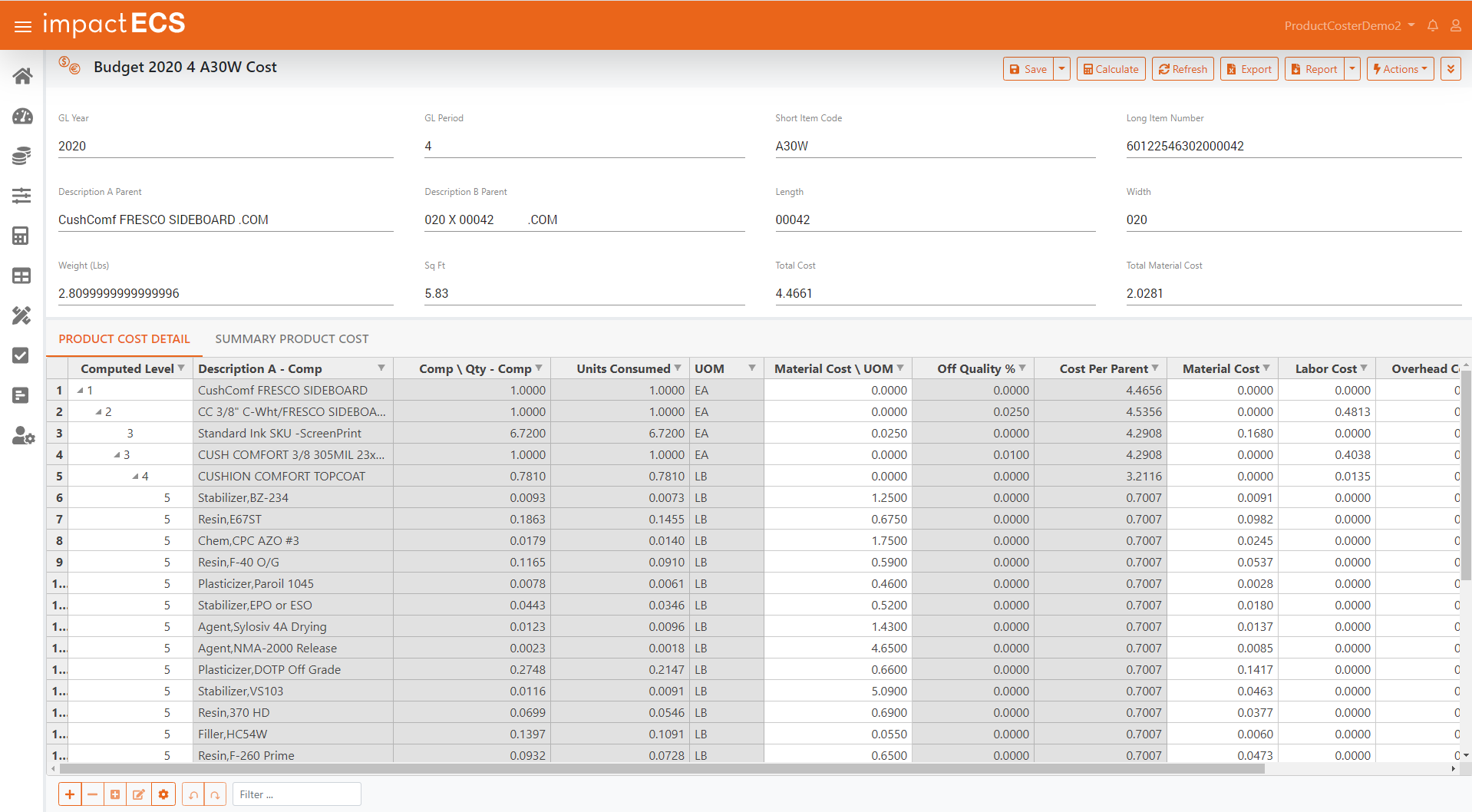Click the notification bell icon
1472x812 pixels.
click(x=1432, y=25)
